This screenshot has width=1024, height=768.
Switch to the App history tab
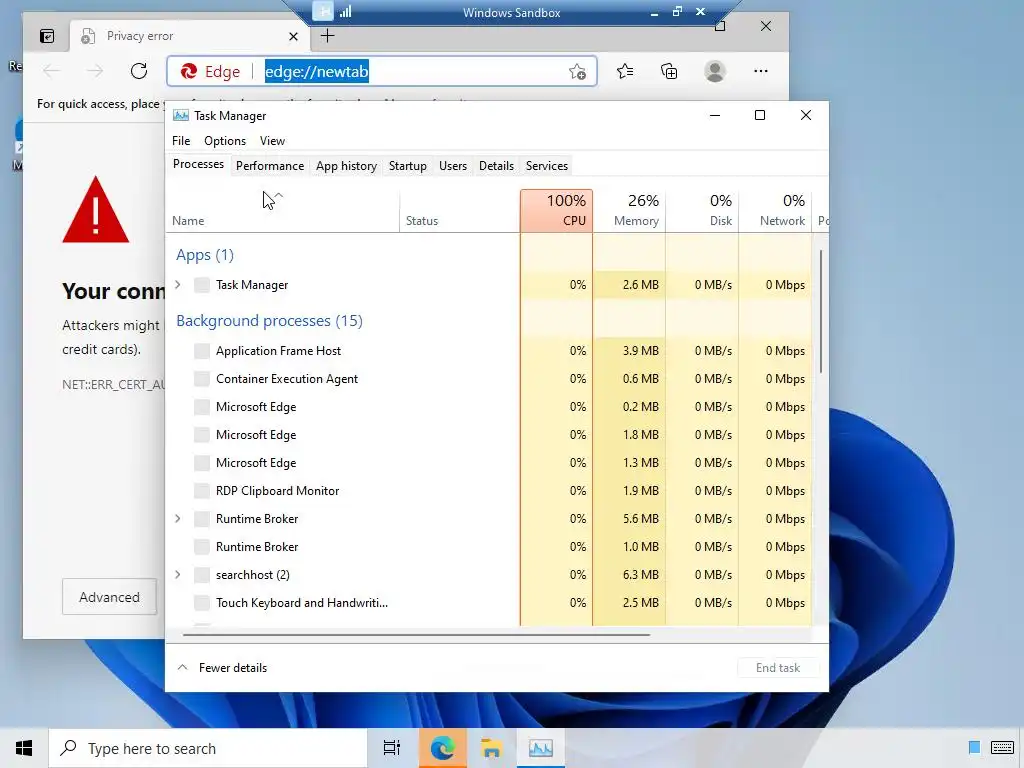pyautogui.click(x=346, y=166)
